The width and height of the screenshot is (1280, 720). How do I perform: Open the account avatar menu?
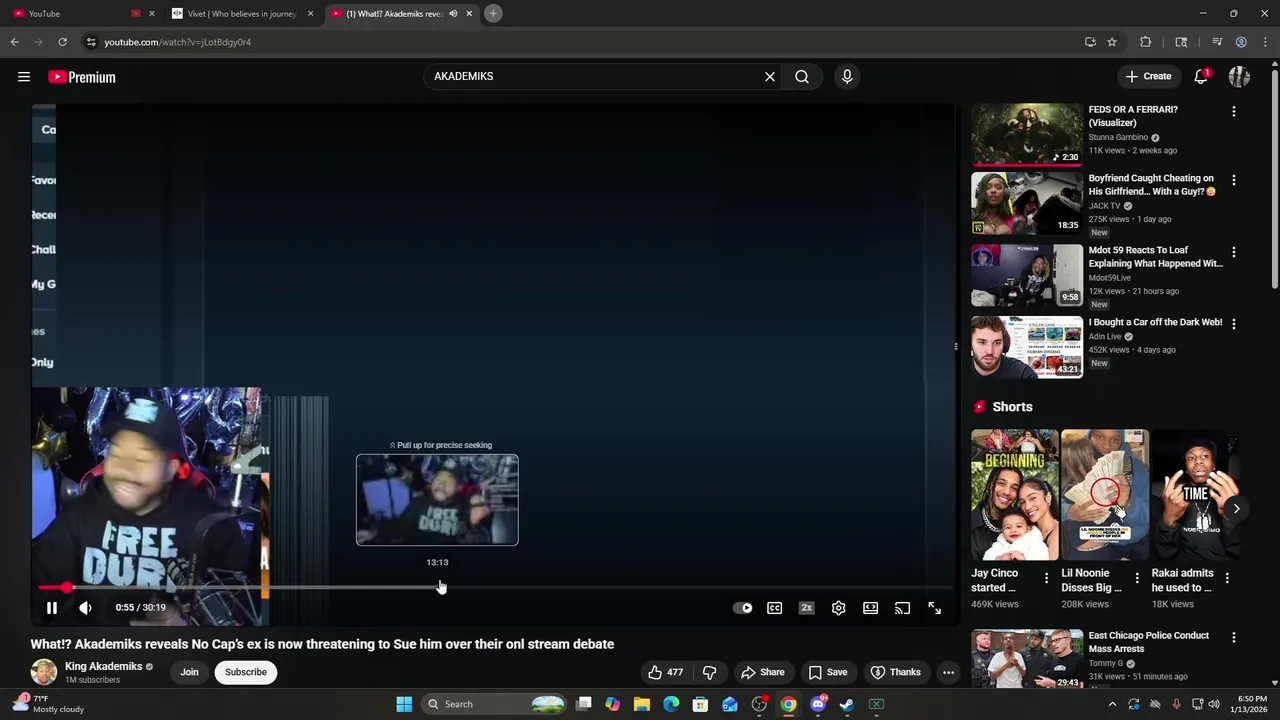click(1239, 77)
